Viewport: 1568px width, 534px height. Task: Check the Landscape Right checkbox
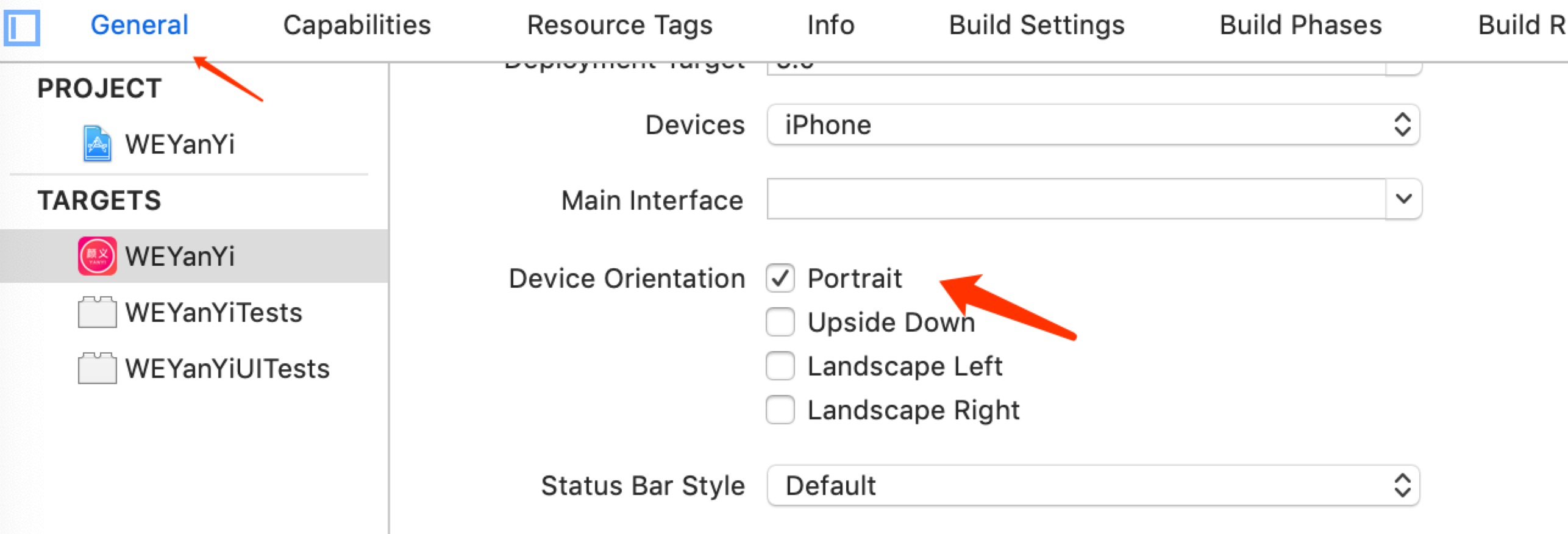tap(780, 410)
